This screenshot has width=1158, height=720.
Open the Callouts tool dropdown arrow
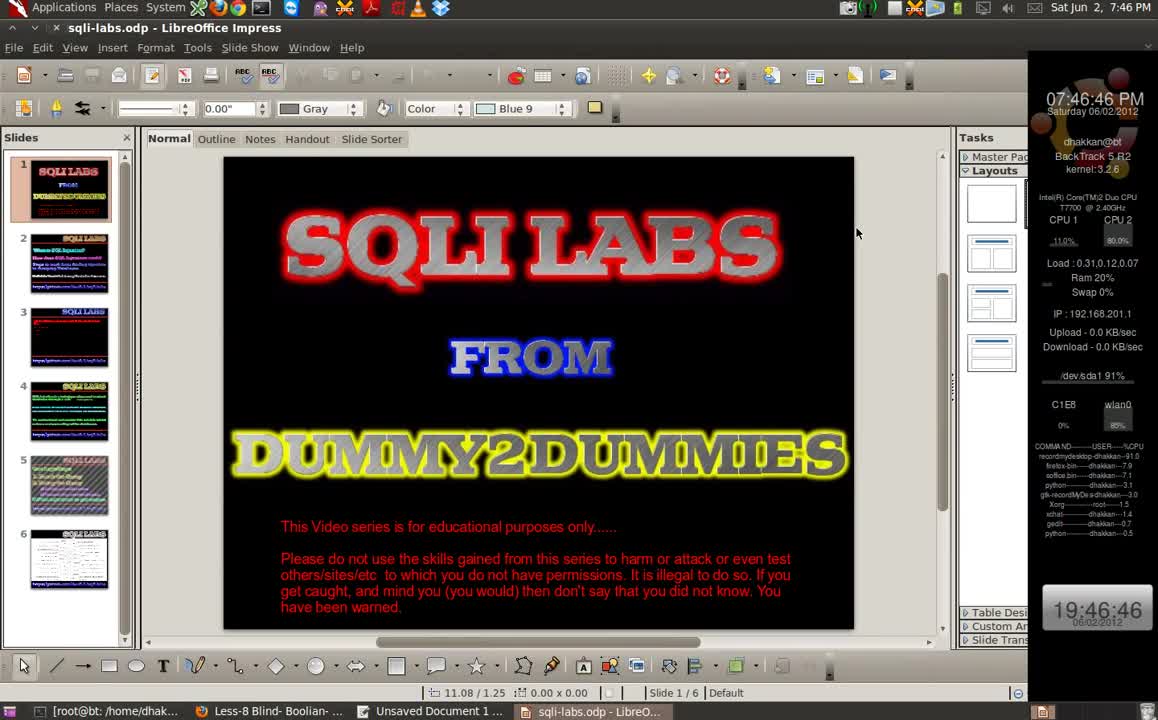pyautogui.click(x=456, y=666)
